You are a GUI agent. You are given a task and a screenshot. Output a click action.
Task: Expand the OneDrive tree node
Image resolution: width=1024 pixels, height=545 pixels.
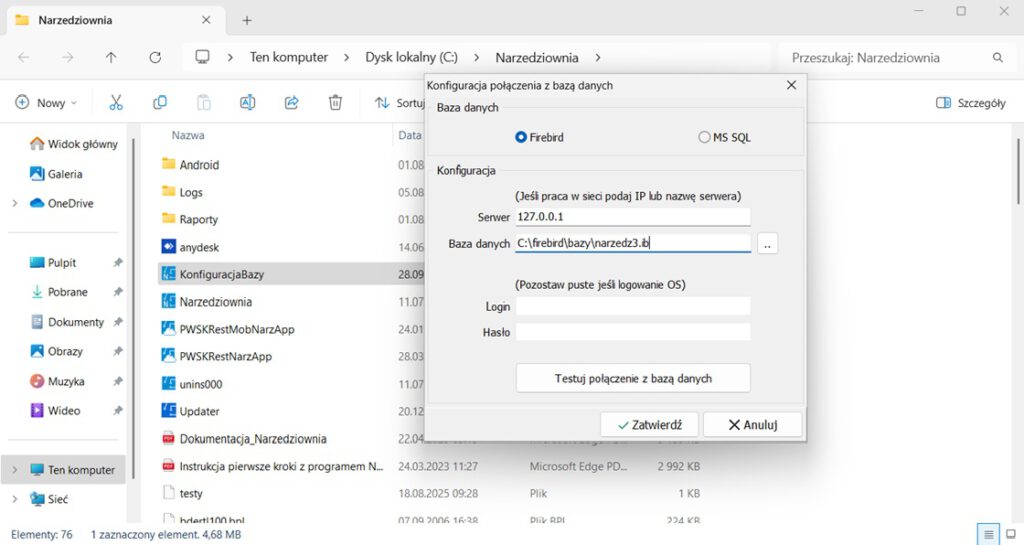tap(14, 203)
